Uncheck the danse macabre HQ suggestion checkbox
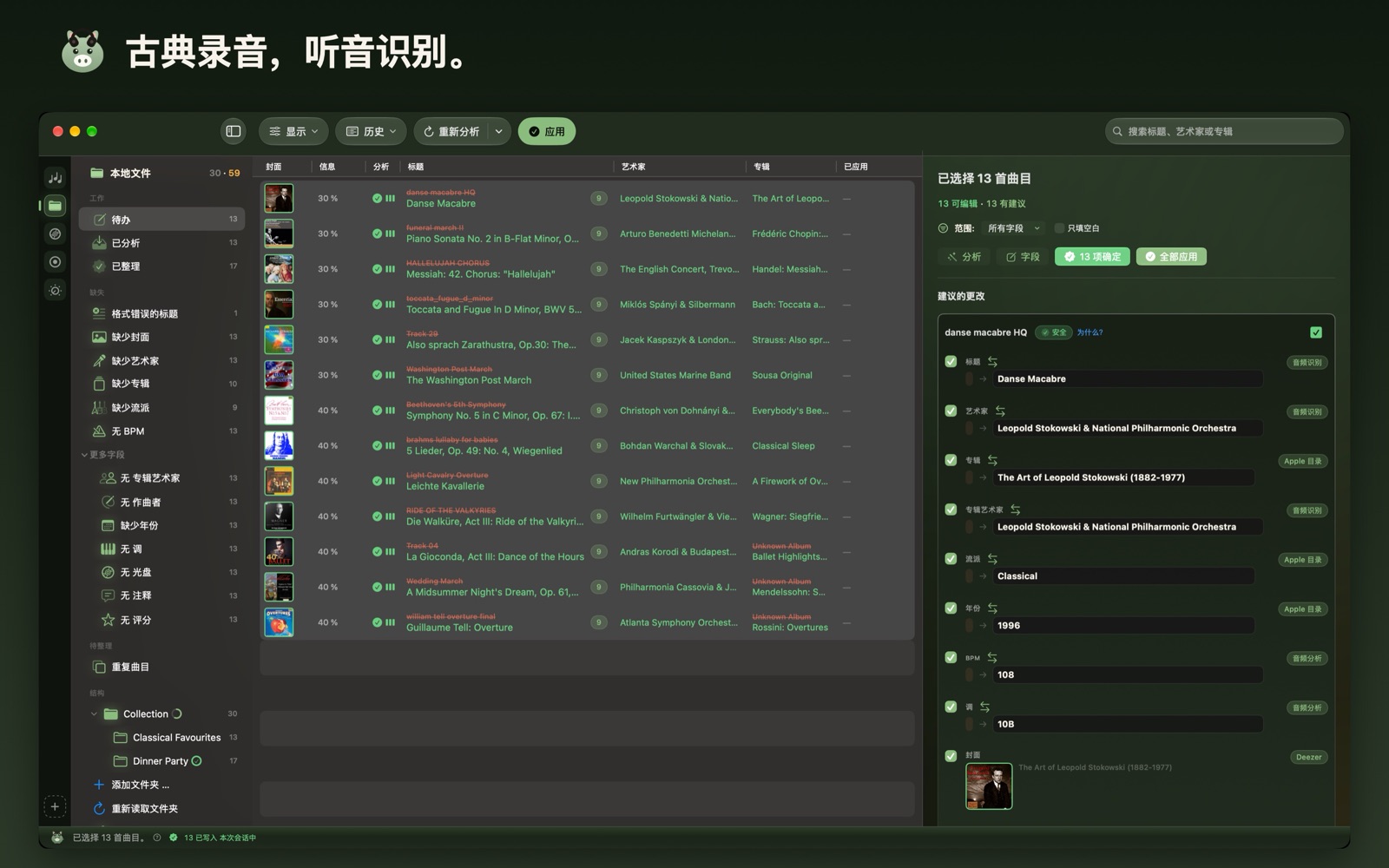 1316,332
